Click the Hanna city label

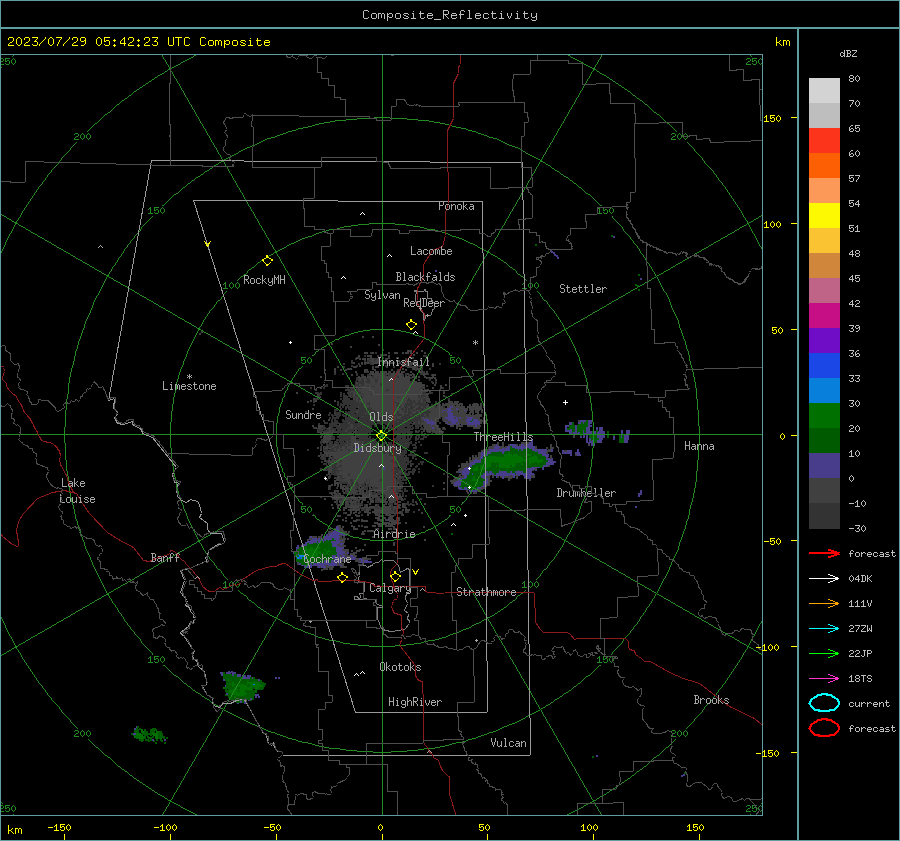[x=699, y=446]
